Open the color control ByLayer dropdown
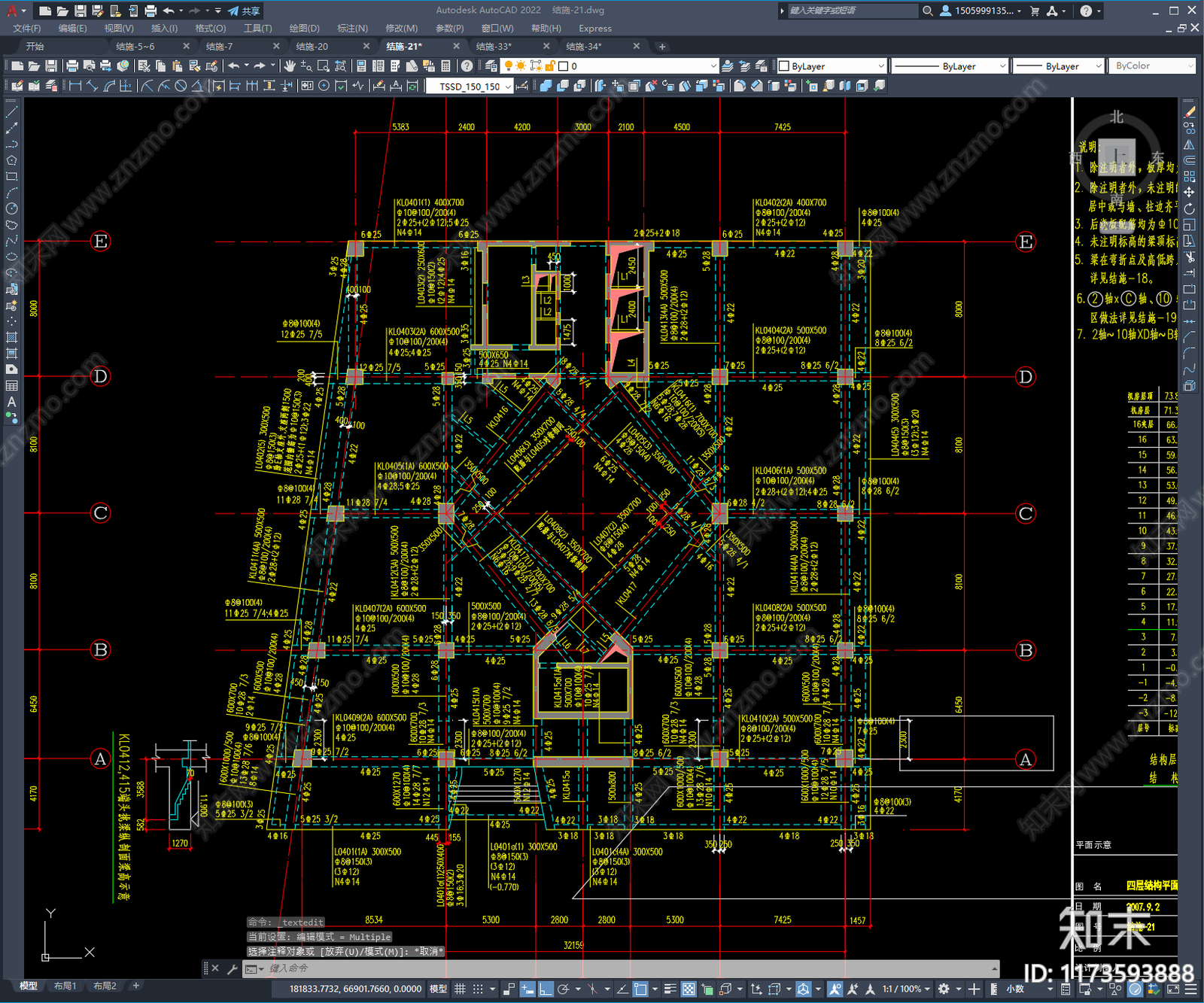Screen dimensions: 1204x1003 click(880, 66)
